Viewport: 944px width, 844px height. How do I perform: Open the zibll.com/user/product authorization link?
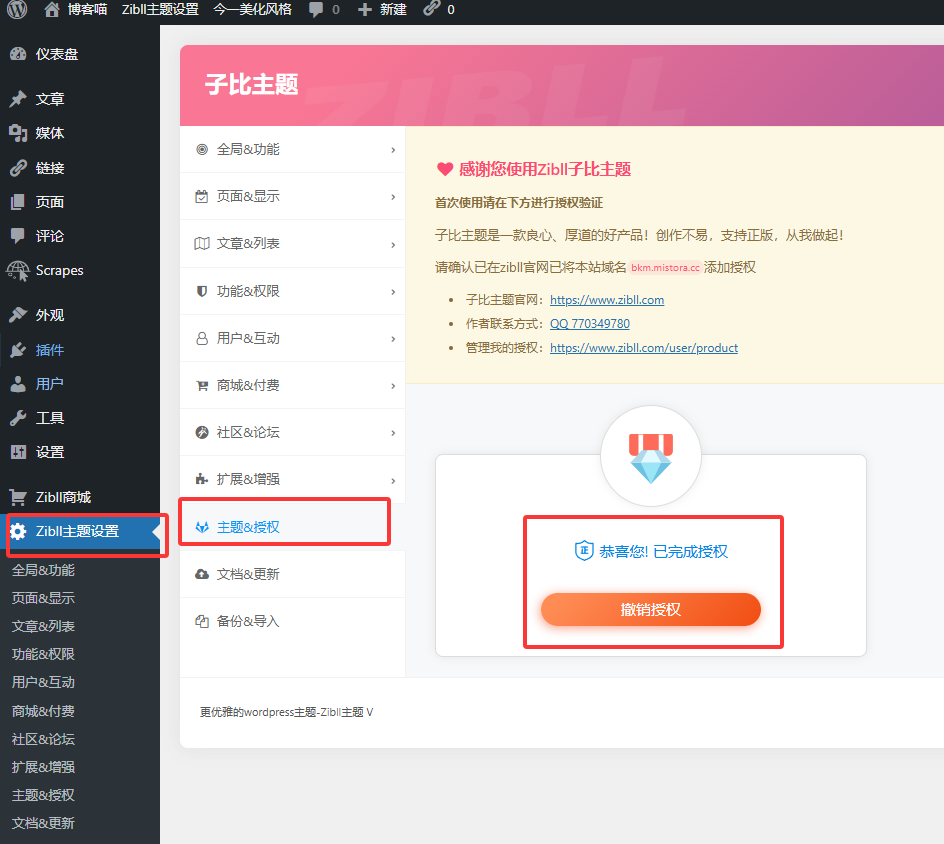644,348
